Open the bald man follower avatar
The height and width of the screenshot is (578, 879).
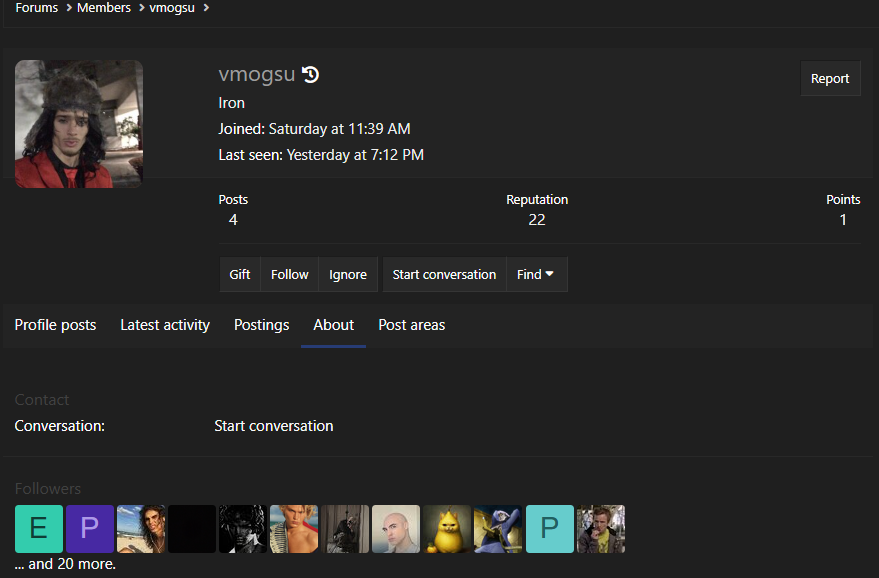[396, 529]
